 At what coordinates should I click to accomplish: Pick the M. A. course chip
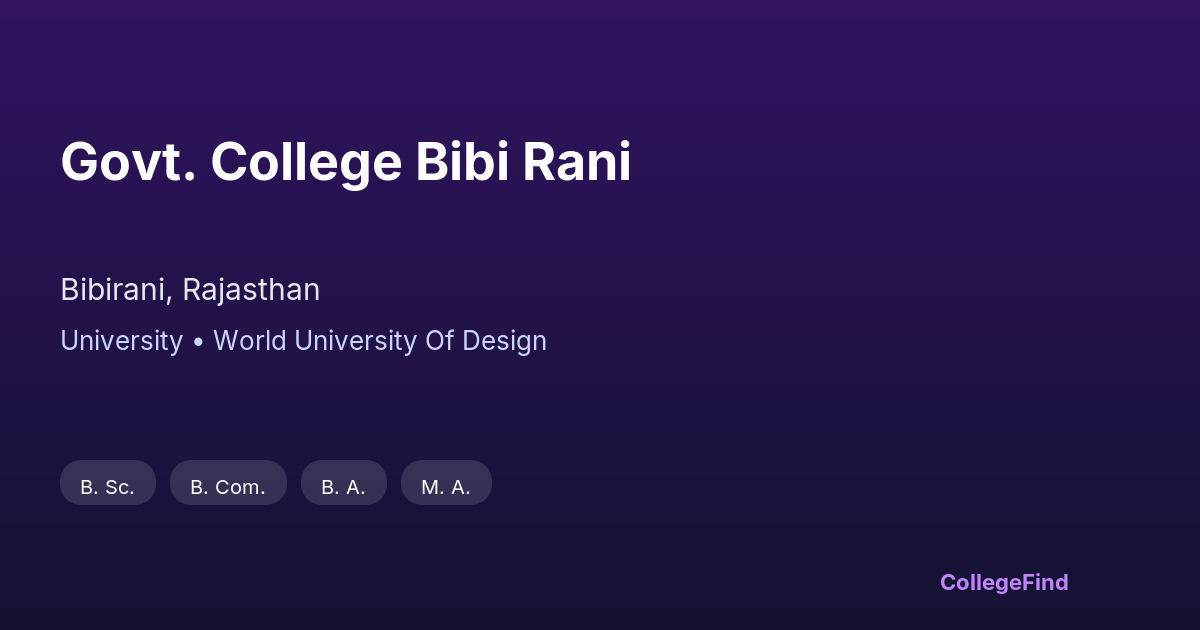(x=446, y=487)
